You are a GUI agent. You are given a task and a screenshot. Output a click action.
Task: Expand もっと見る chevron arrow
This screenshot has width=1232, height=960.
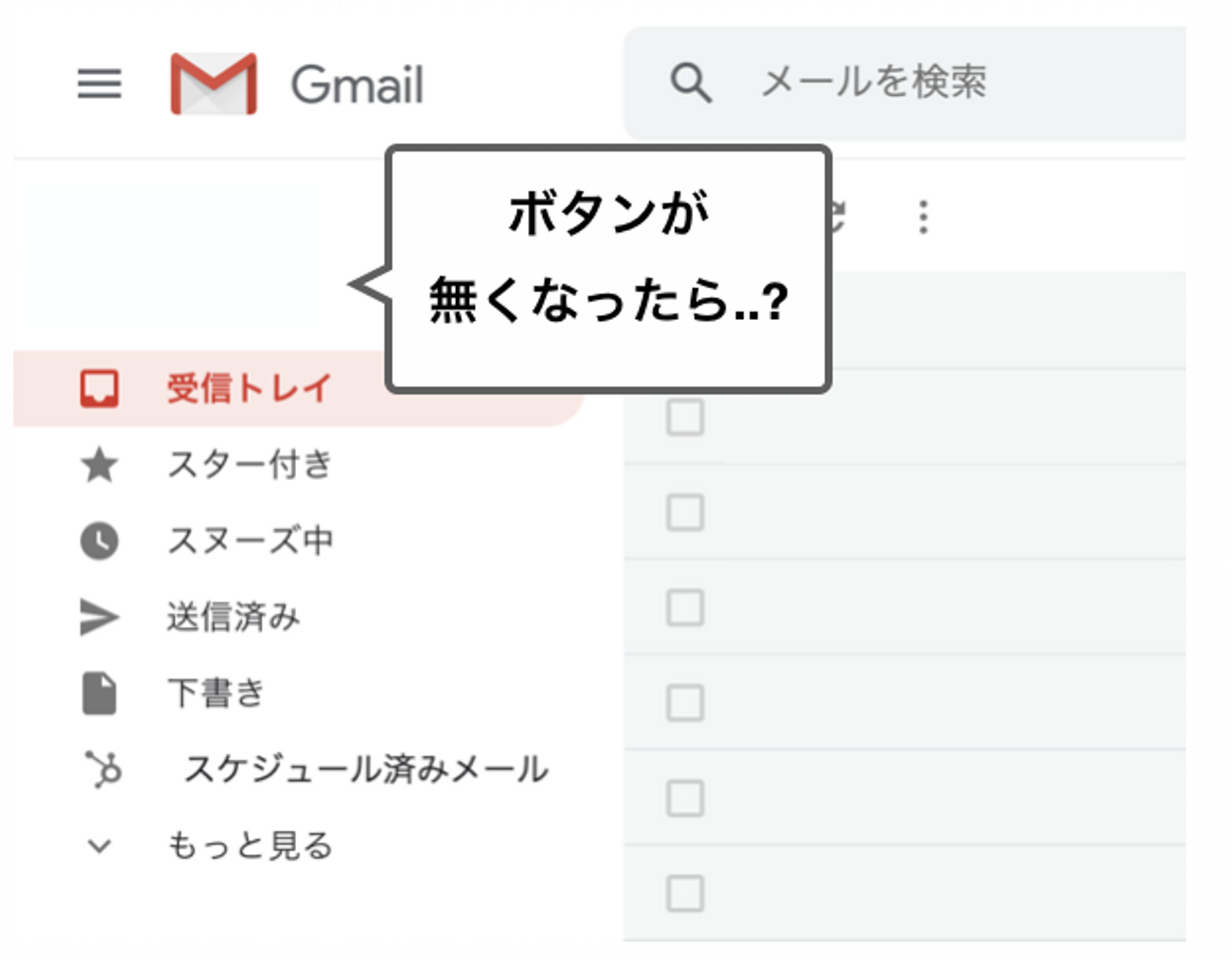tap(99, 846)
